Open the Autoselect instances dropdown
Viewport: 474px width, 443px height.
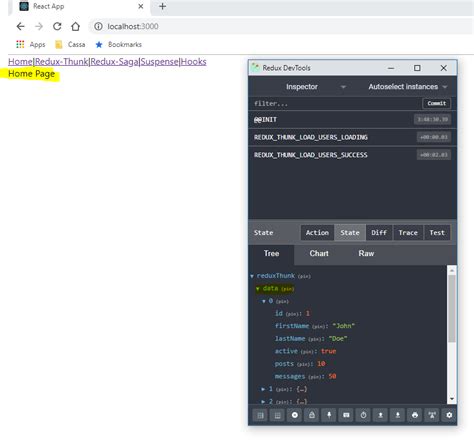(x=407, y=87)
